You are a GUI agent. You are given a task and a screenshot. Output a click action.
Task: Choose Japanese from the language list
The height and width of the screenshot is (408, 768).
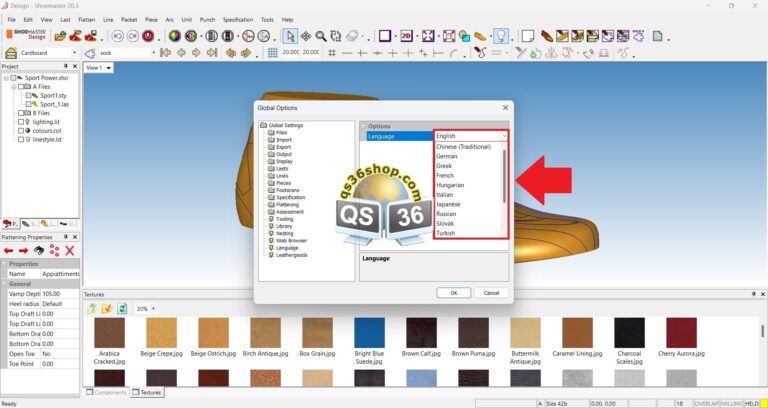pyautogui.click(x=448, y=204)
